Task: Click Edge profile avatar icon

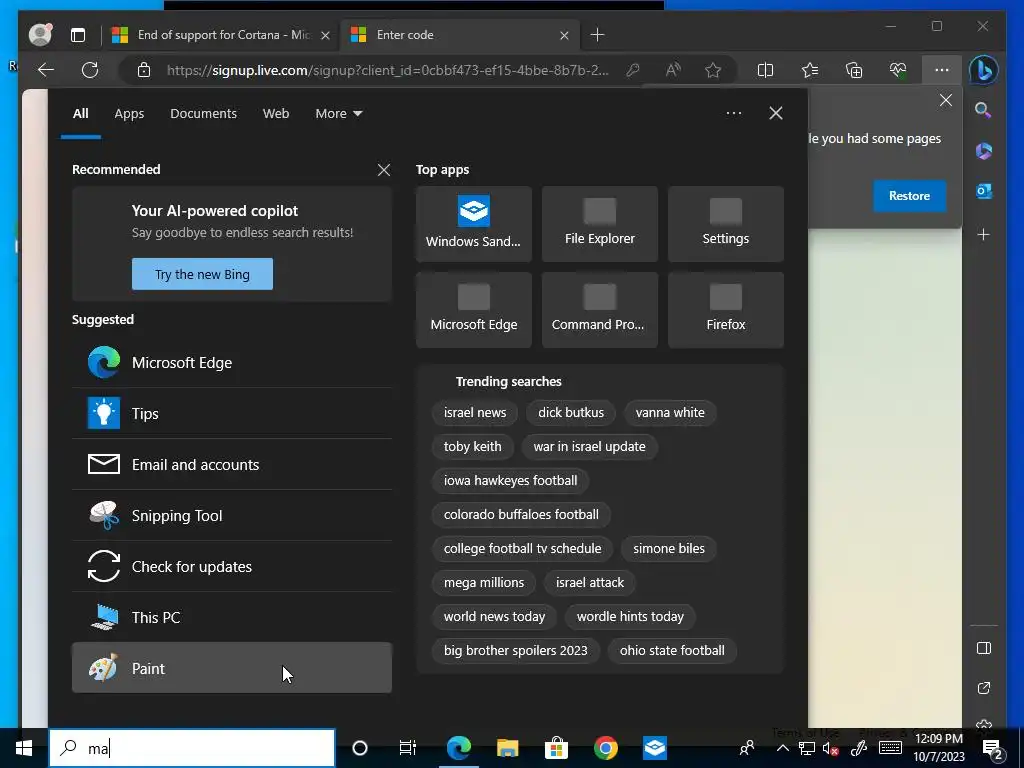Action: click(40, 35)
